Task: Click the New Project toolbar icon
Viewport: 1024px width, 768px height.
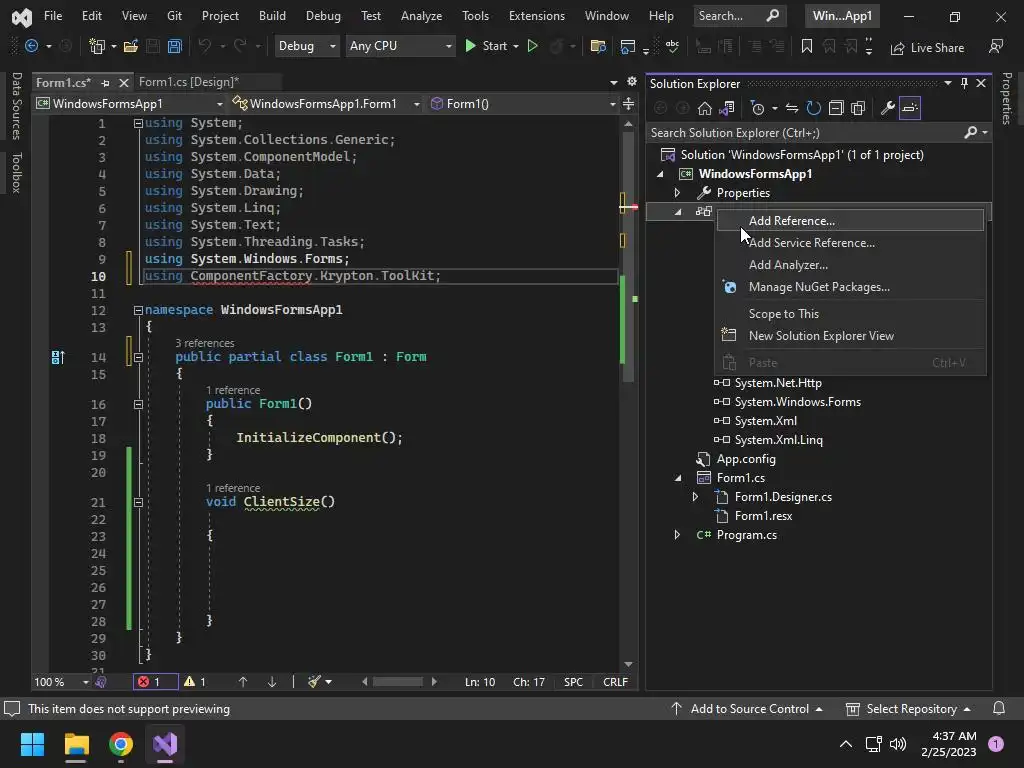Action: pos(97,46)
